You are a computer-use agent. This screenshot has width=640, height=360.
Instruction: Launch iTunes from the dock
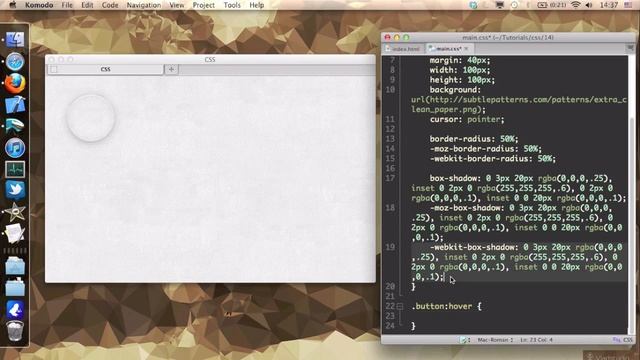[x=15, y=148]
